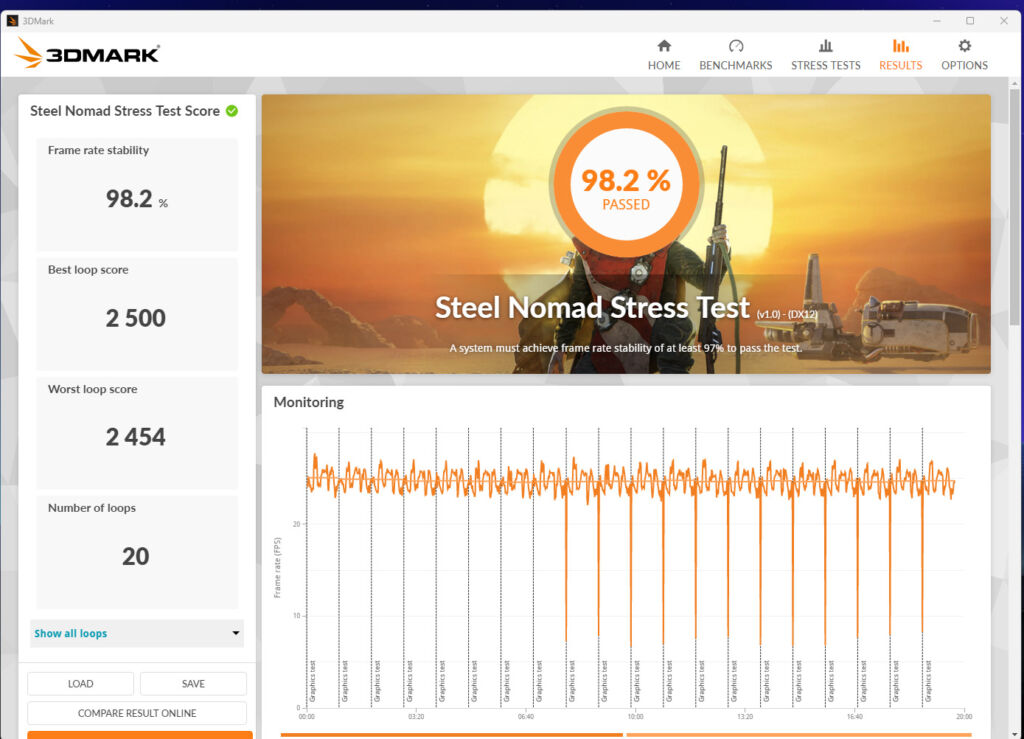Click the LOAD button
1024x739 pixels.
coord(80,684)
